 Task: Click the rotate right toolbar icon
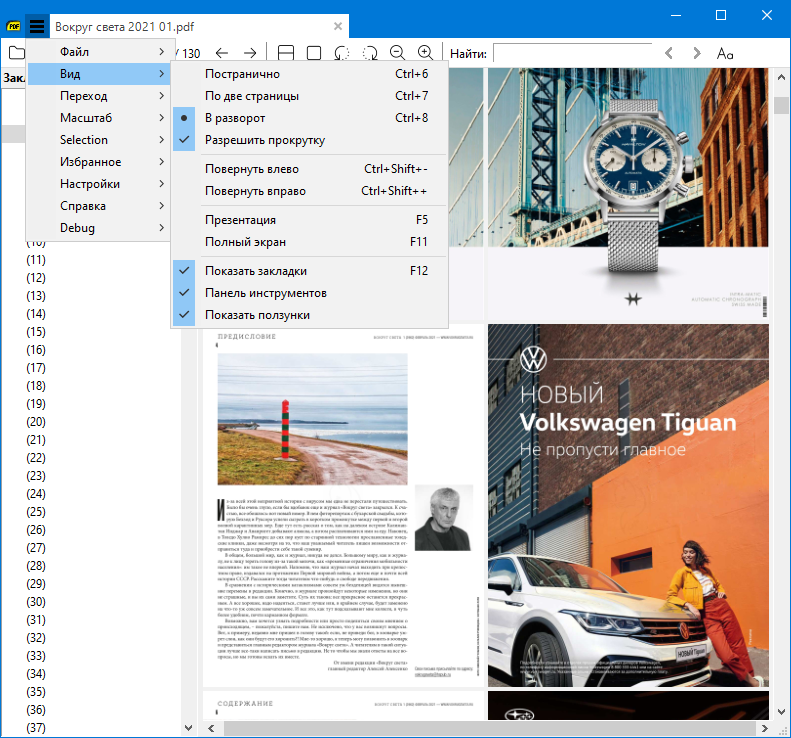370,52
